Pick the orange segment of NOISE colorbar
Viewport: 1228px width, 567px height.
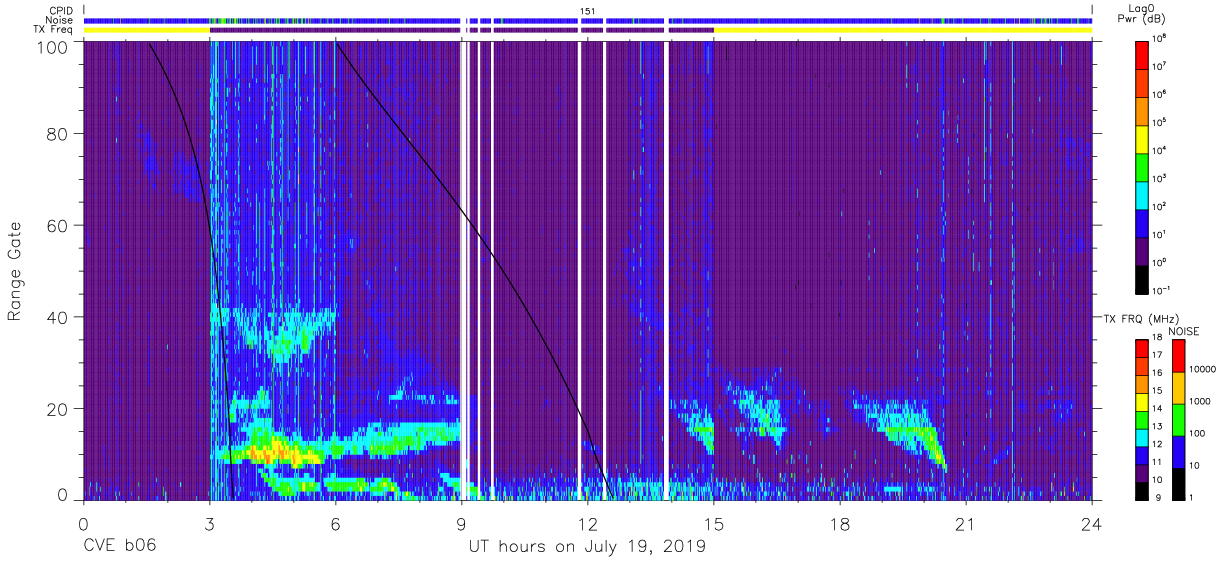point(1178,387)
